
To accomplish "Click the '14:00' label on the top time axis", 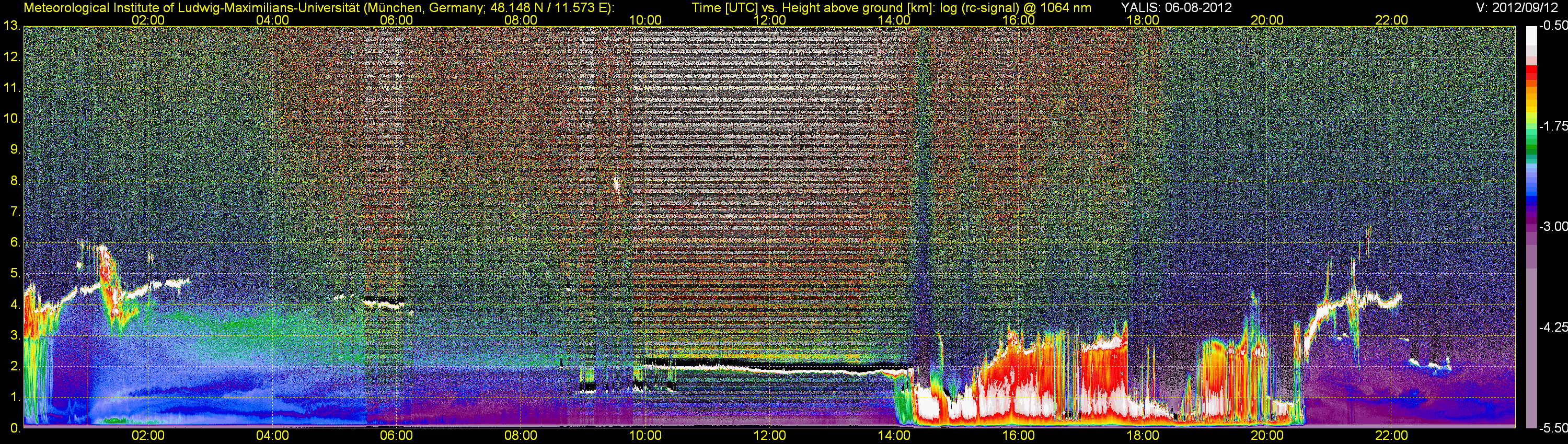I will [894, 20].
